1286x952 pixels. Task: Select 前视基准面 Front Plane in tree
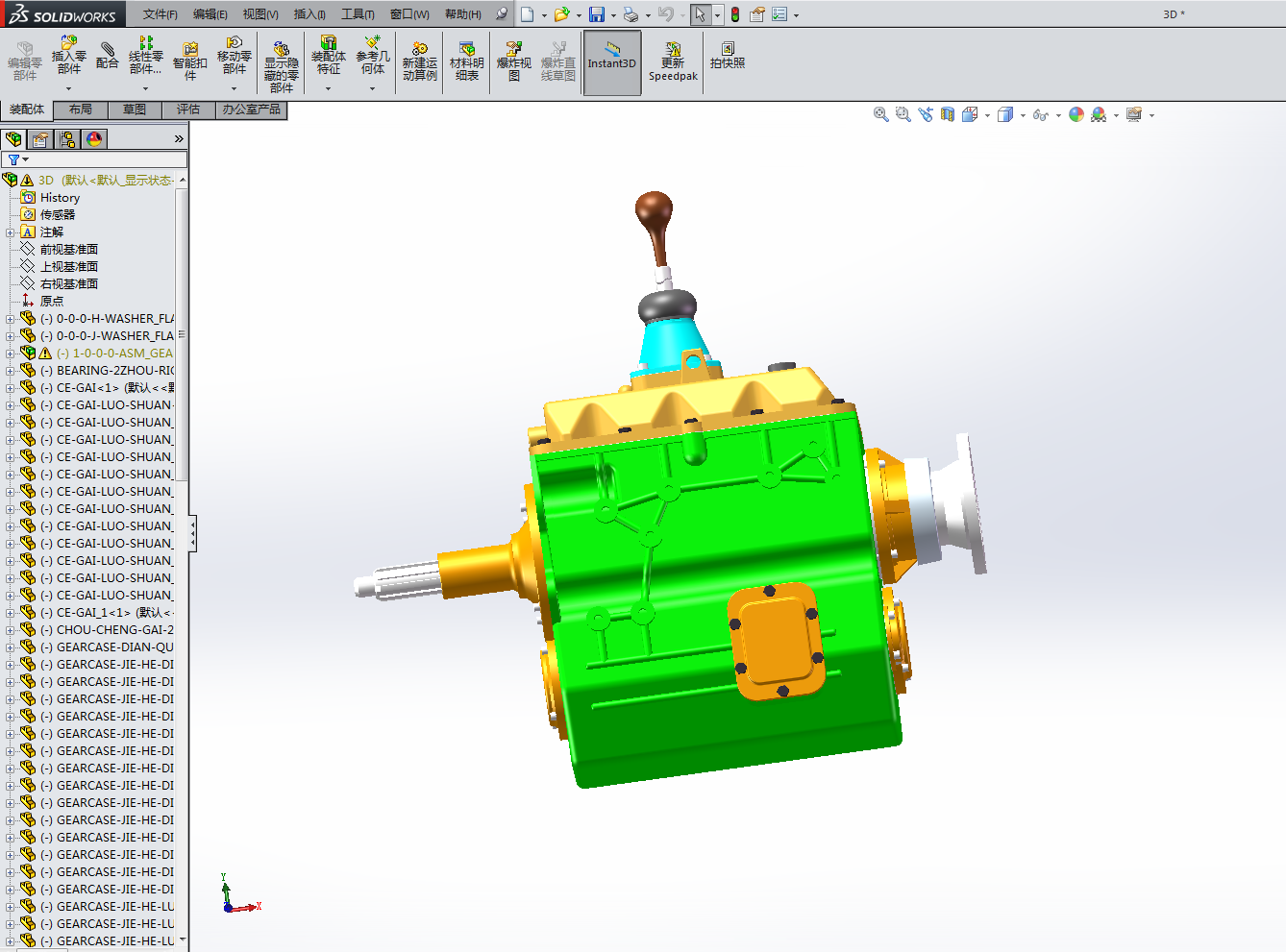[x=68, y=250]
